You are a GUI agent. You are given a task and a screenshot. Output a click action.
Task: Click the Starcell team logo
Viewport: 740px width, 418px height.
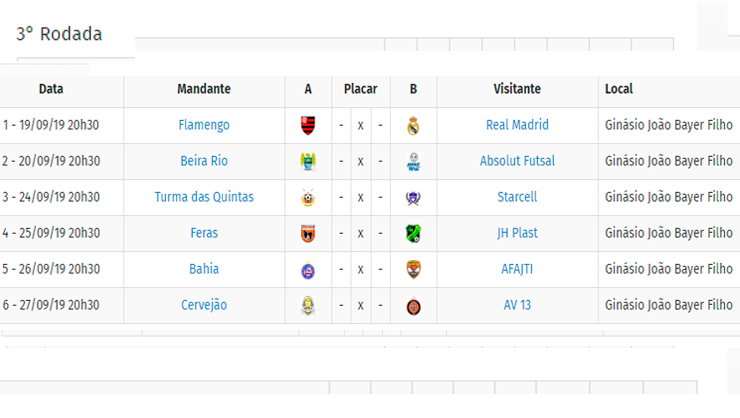[x=413, y=198]
